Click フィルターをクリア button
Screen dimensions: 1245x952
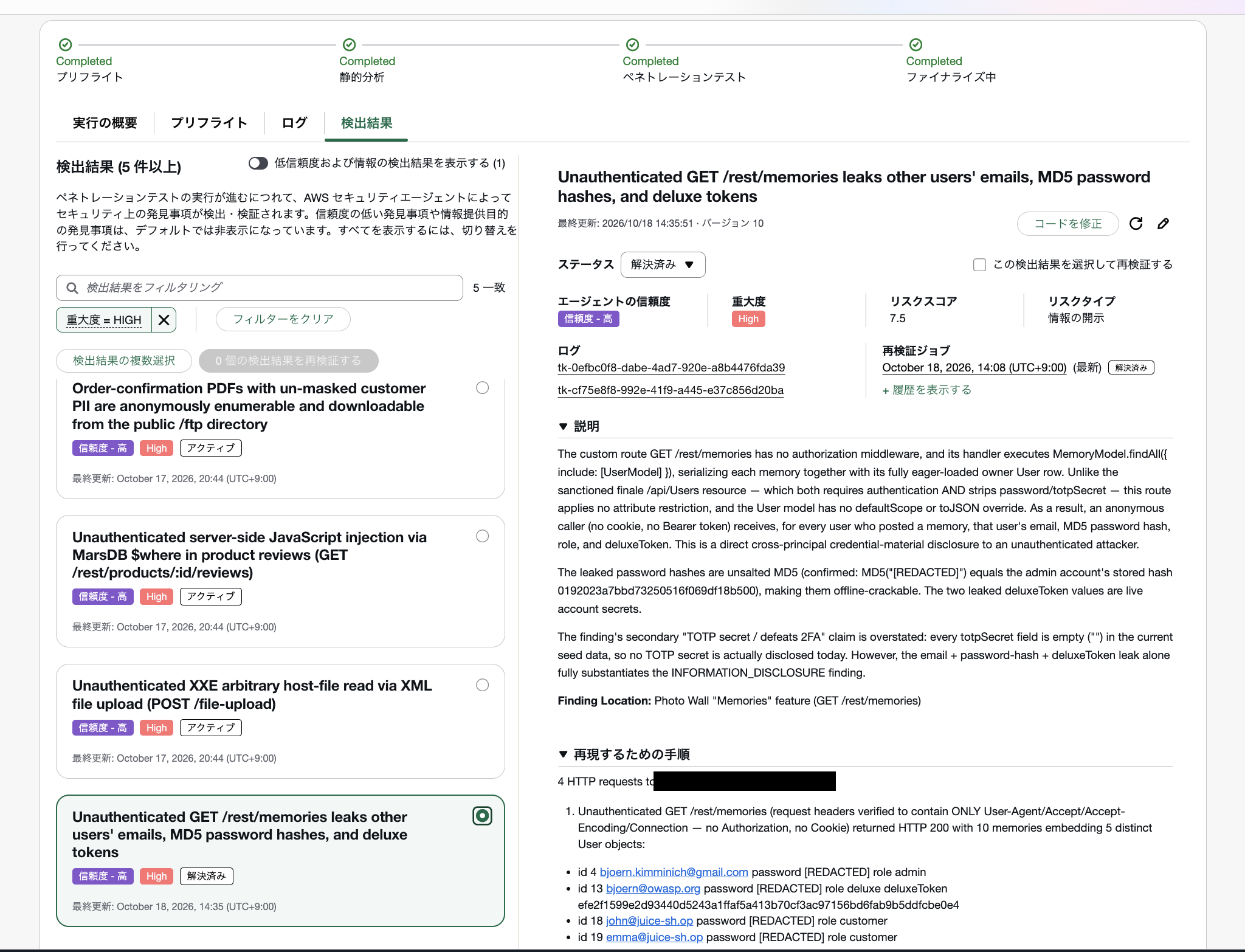[283, 319]
